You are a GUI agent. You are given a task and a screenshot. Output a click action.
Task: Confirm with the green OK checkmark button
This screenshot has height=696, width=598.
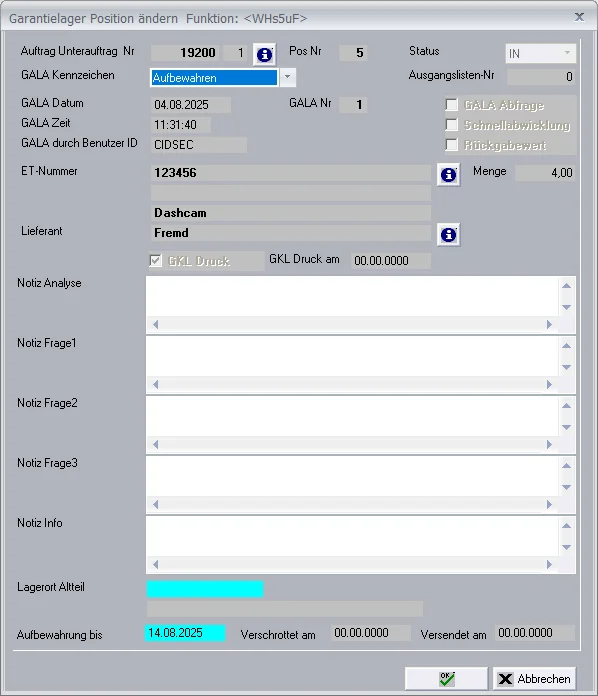pos(446,679)
